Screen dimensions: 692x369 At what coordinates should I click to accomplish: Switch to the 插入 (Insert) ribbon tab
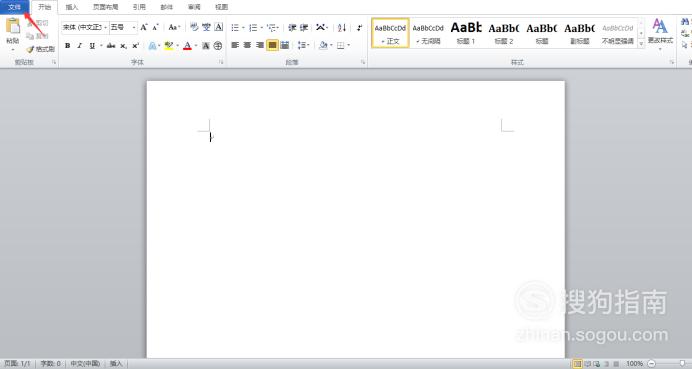point(71,7)
